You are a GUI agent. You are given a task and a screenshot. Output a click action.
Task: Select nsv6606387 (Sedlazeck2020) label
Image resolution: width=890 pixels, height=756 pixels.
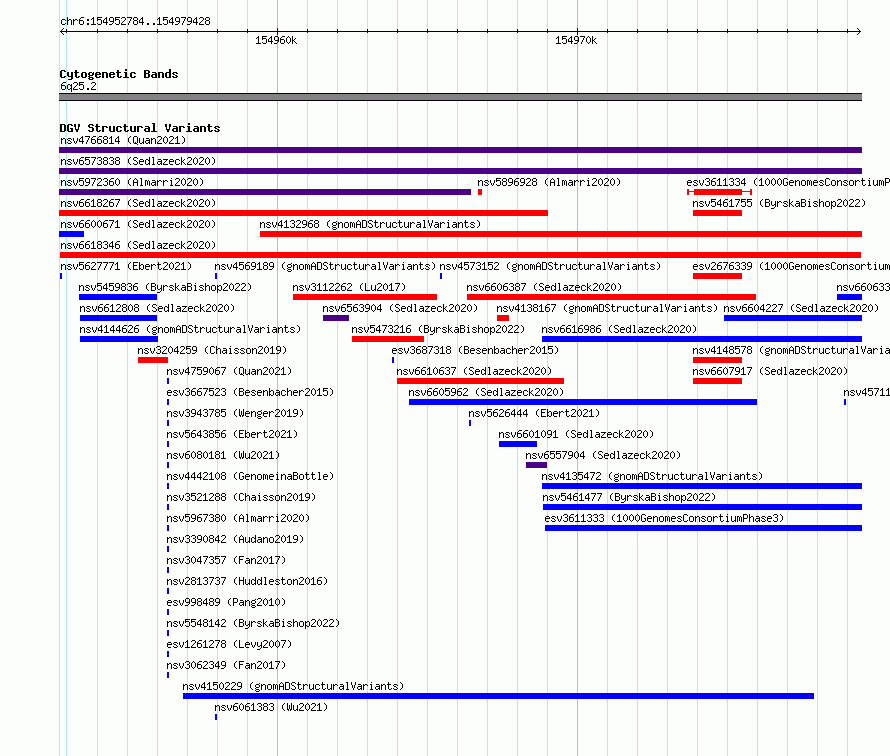point(544,287)
